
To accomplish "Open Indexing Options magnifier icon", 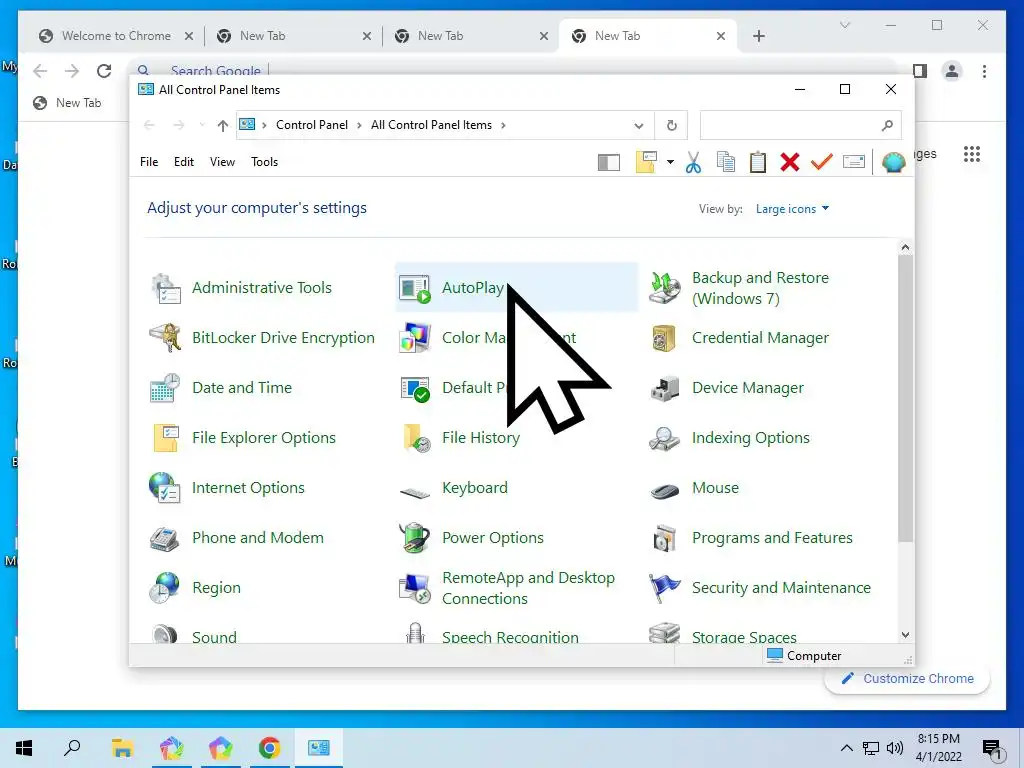I will click(665, 438).
